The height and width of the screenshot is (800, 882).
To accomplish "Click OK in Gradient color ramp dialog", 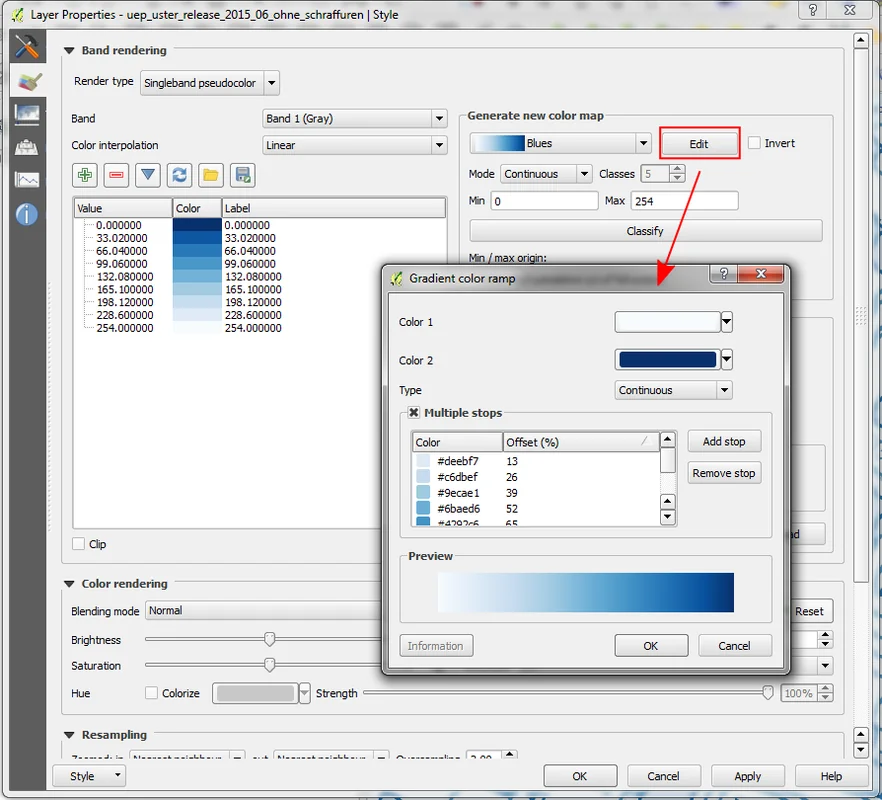I will tap(650, 646).
